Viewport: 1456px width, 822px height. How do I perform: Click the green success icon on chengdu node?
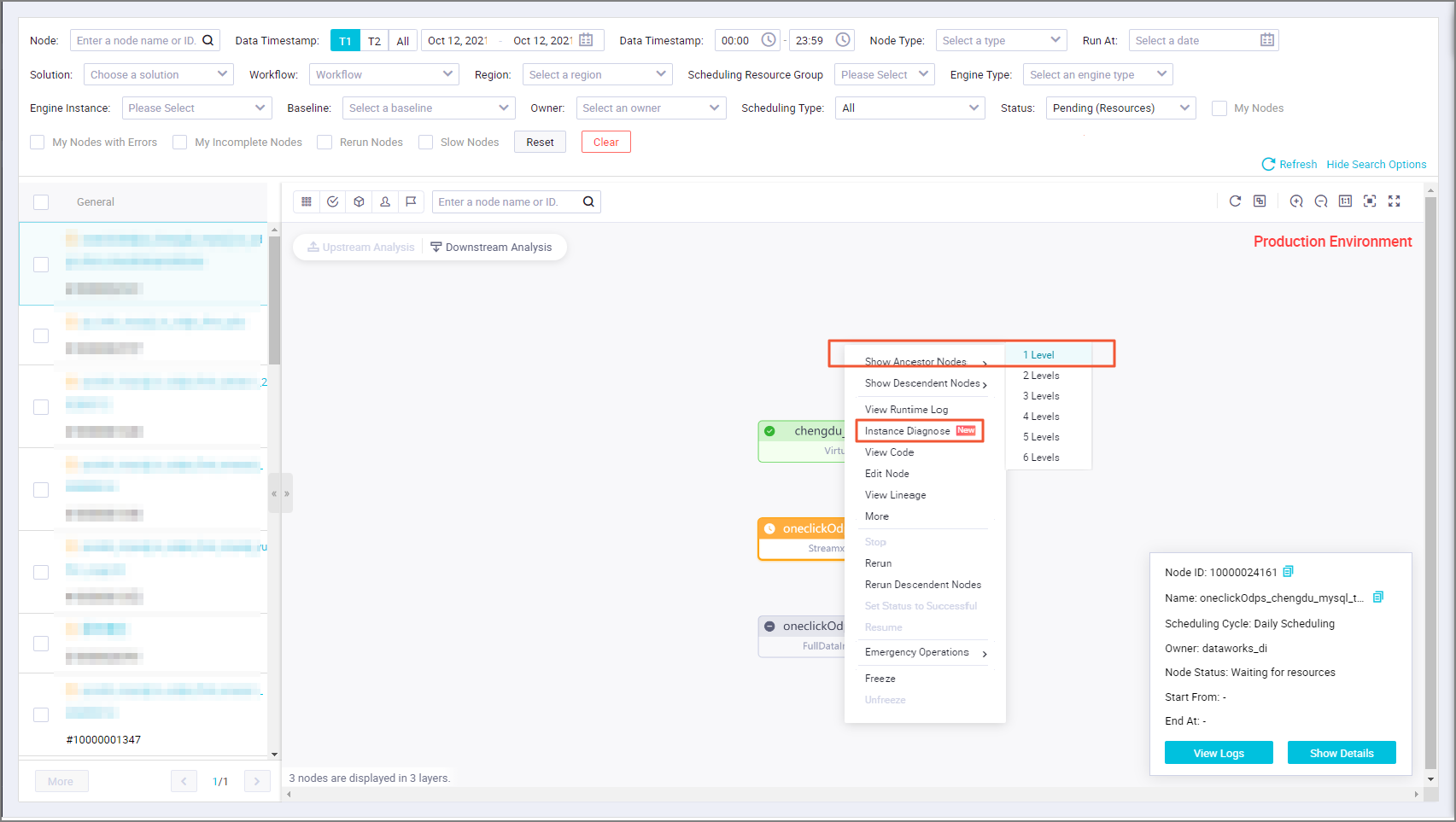pyautogui.click(x=769, y=431)
